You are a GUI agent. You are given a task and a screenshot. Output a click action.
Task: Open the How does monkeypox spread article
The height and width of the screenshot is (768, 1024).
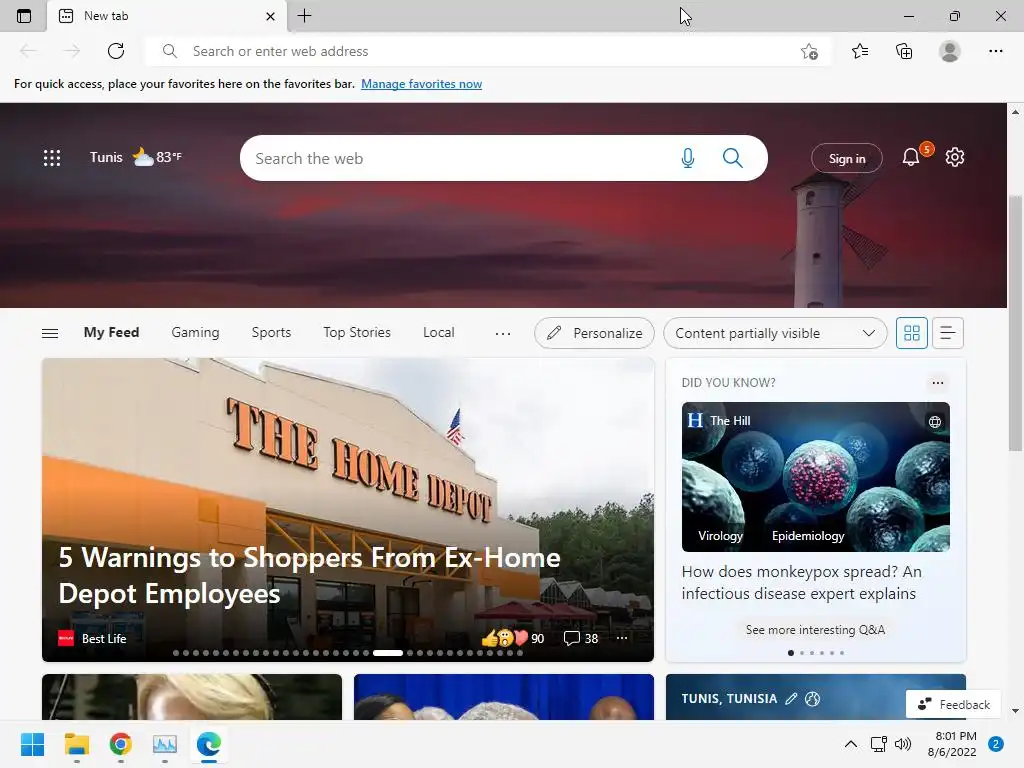coord(802,583)
